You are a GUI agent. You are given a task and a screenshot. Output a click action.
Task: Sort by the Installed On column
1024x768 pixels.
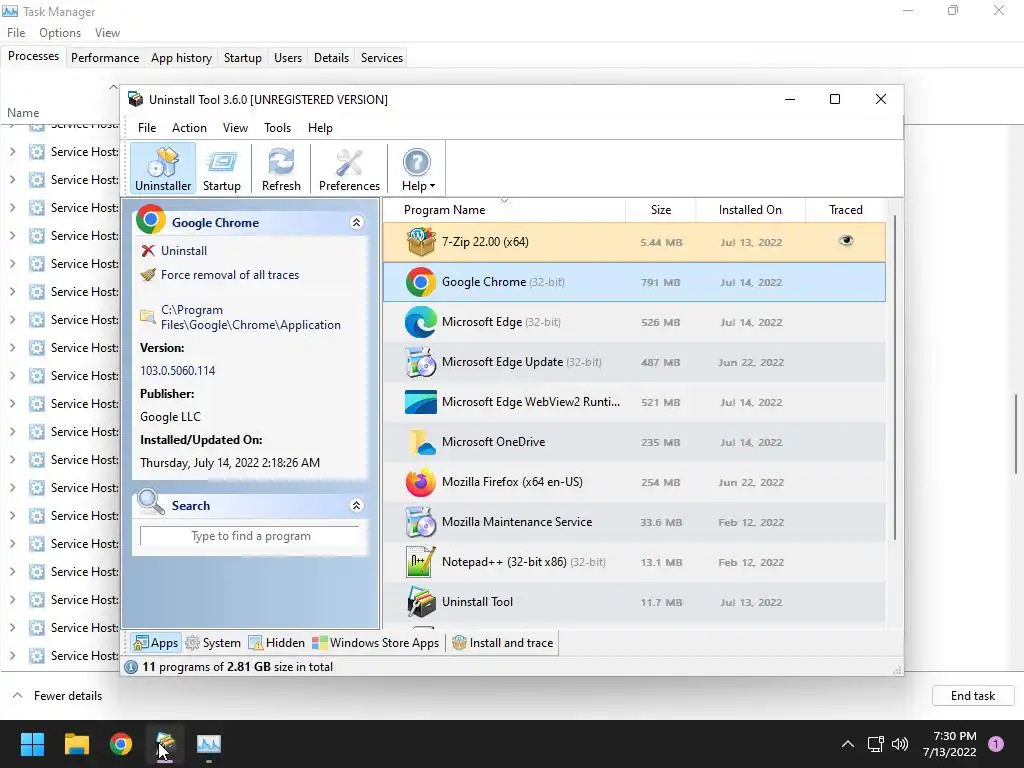750,210
